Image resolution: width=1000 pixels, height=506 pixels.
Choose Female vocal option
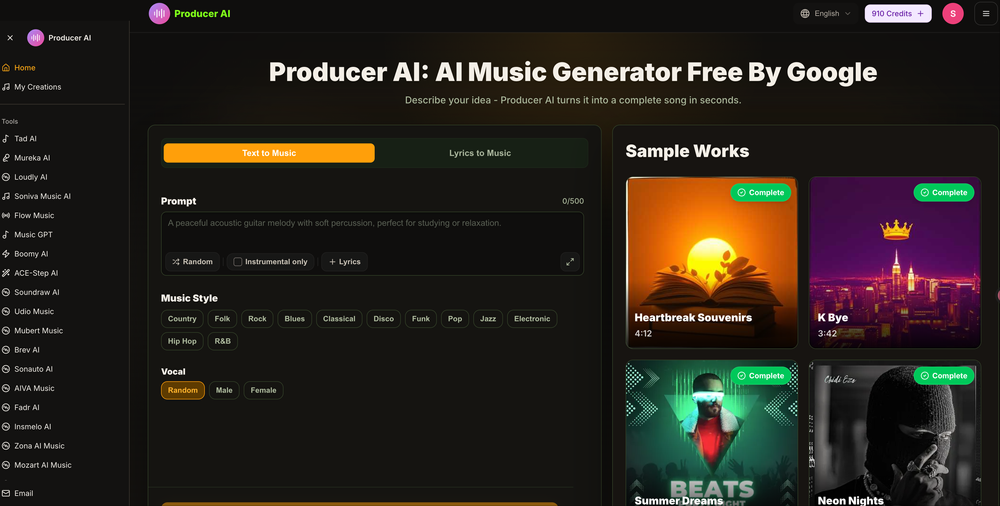263,391
